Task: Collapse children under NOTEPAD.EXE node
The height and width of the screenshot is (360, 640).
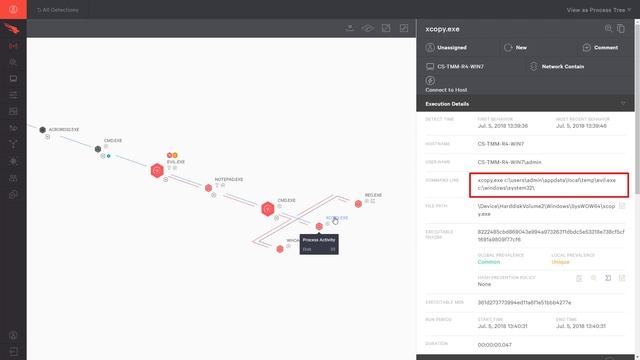Action: pos(213,195)
